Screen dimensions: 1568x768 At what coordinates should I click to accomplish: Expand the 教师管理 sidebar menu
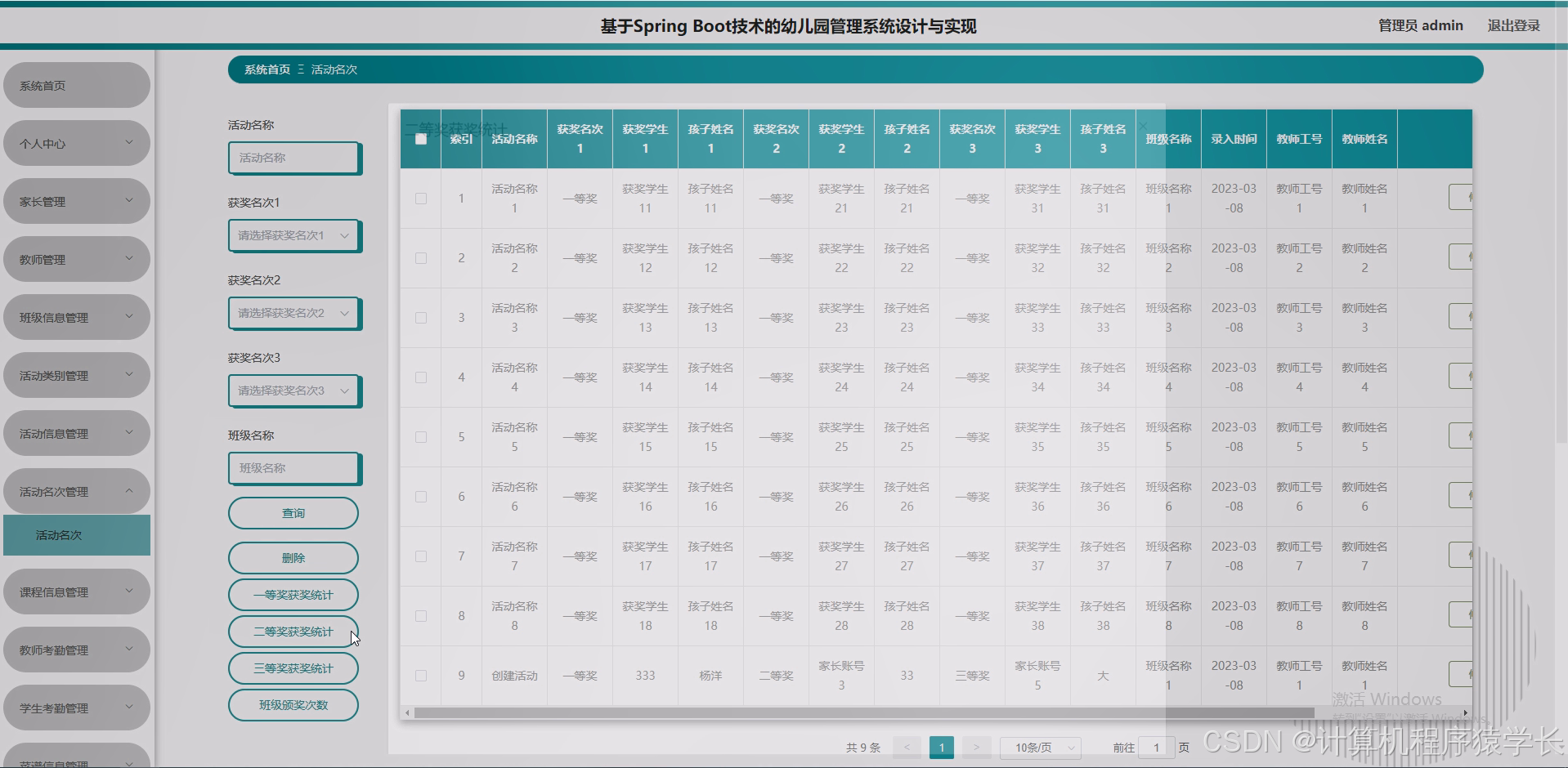click(x=77, y=259)
